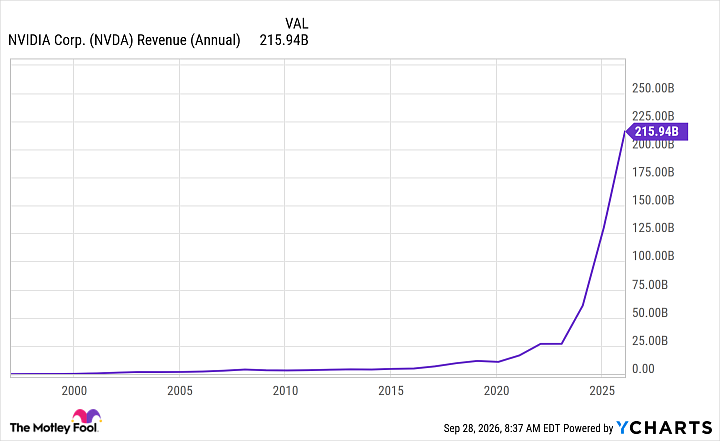Click the purple 215.94B value flag
The image size is (720, 441).
tap(657, 131)
